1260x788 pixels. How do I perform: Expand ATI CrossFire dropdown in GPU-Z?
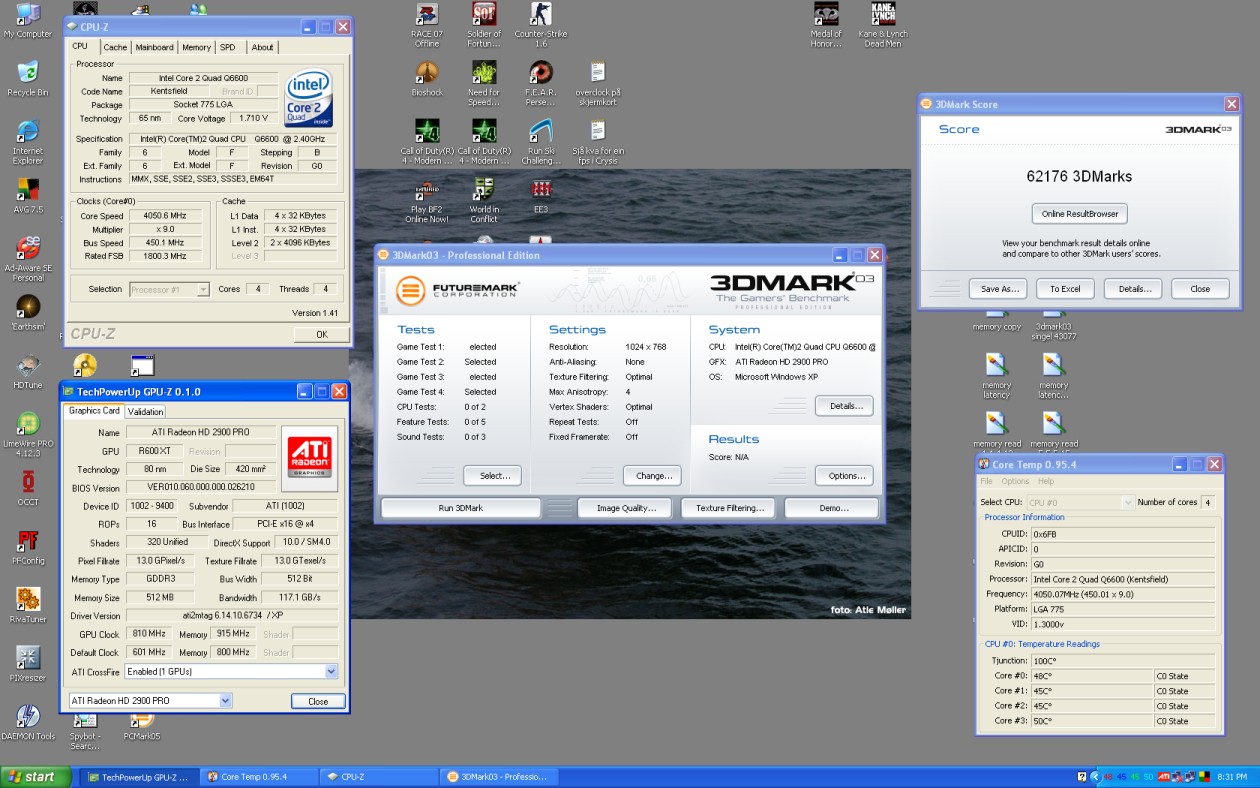coord(332,672)
